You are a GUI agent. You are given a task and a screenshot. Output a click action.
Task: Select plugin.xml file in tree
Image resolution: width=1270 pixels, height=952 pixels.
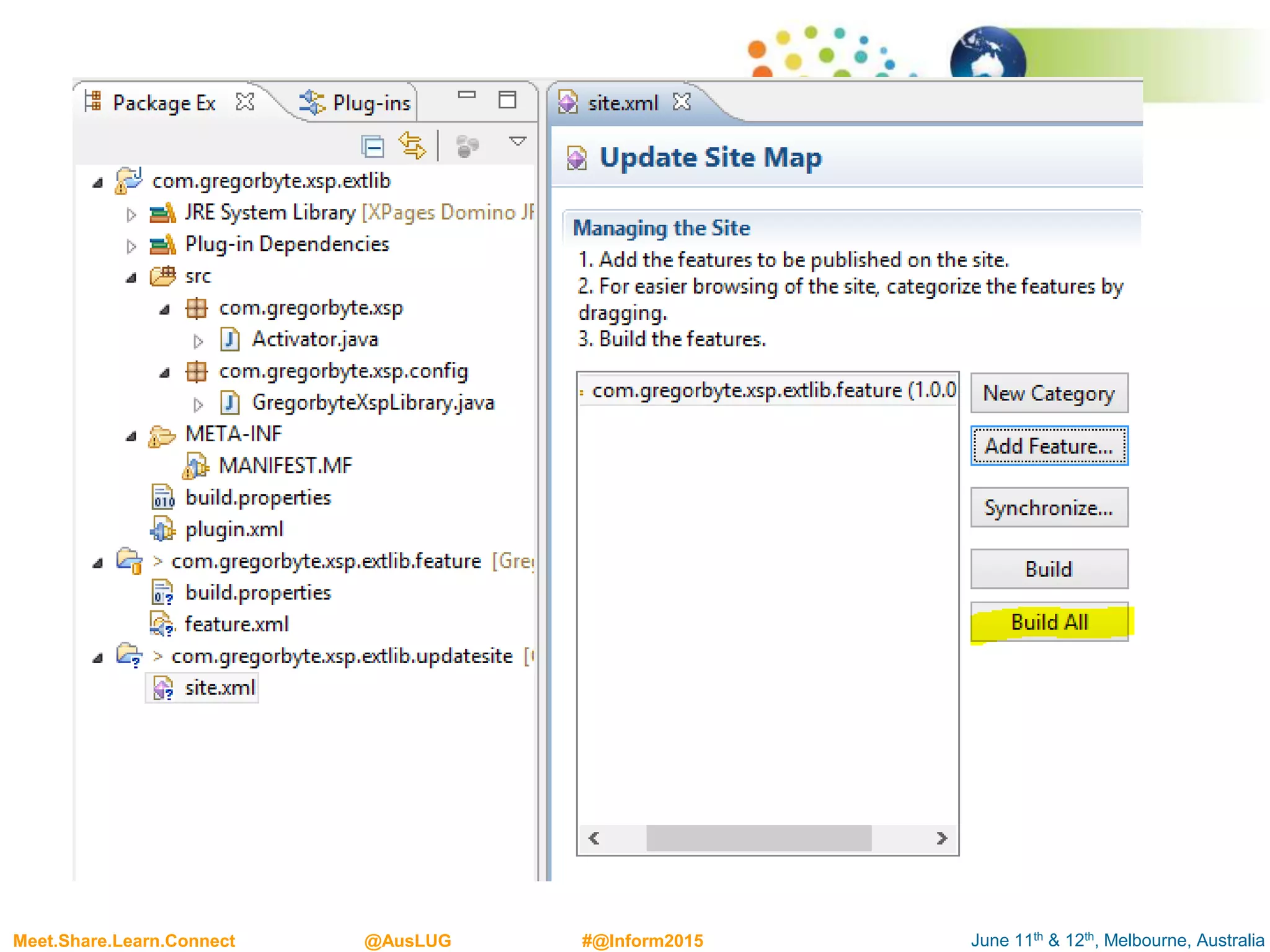(x=234, y=529)
